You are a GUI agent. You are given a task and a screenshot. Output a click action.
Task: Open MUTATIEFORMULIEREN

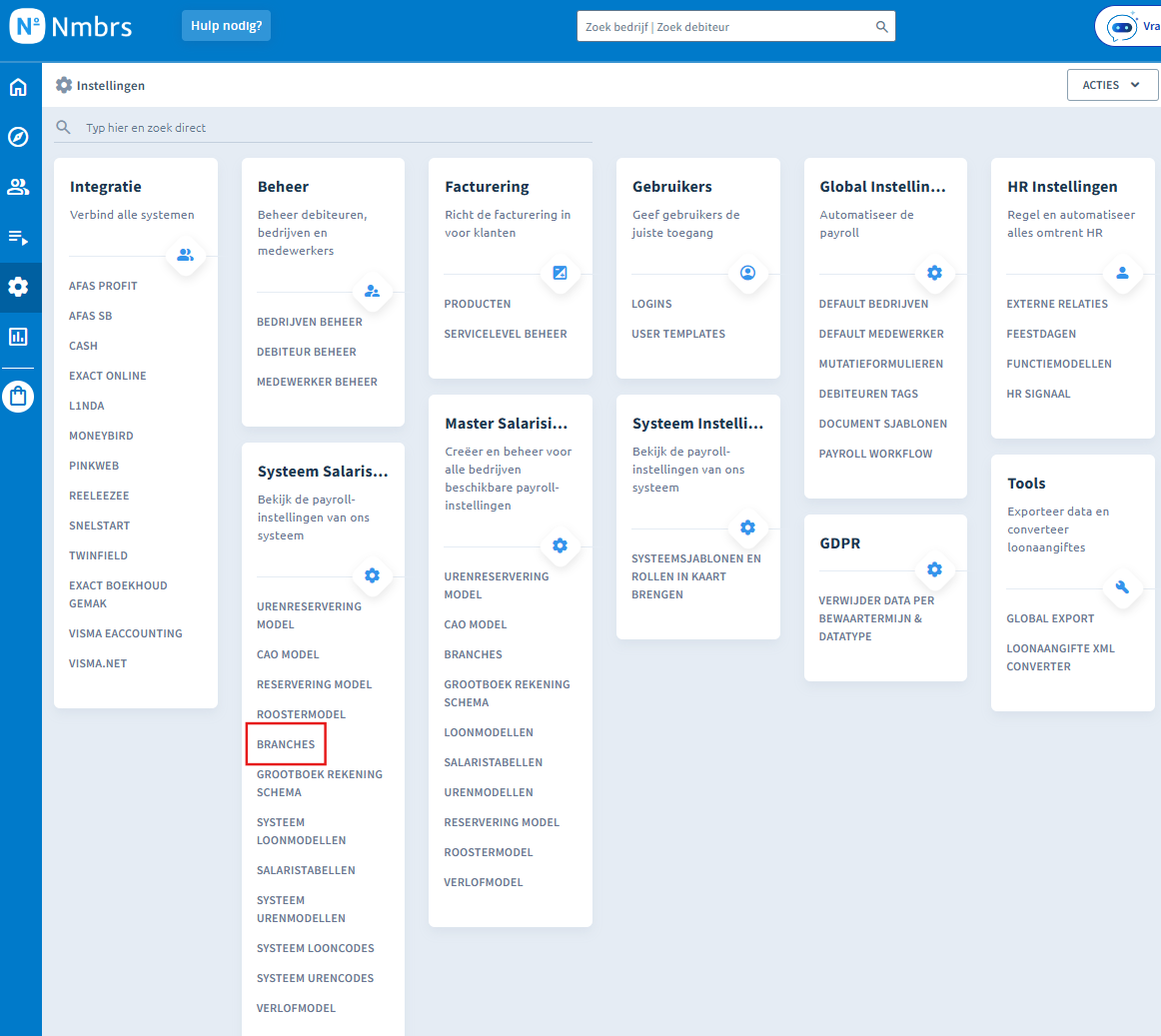click(x=881, y=364)
